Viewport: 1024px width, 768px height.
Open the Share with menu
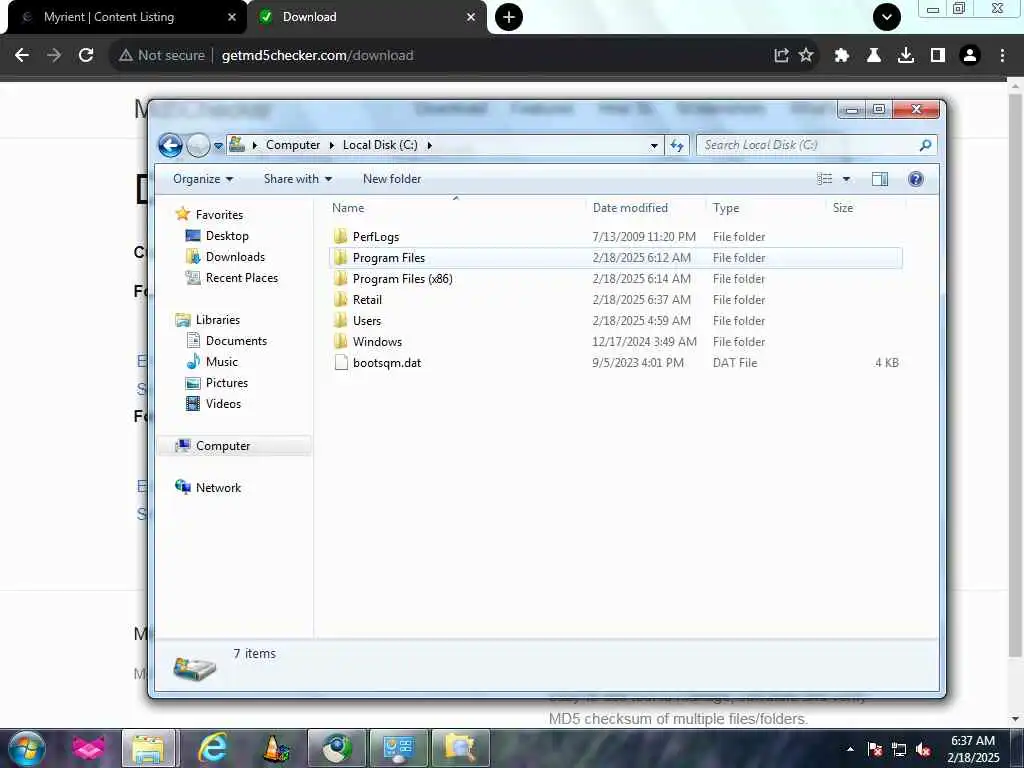(298, 179)
